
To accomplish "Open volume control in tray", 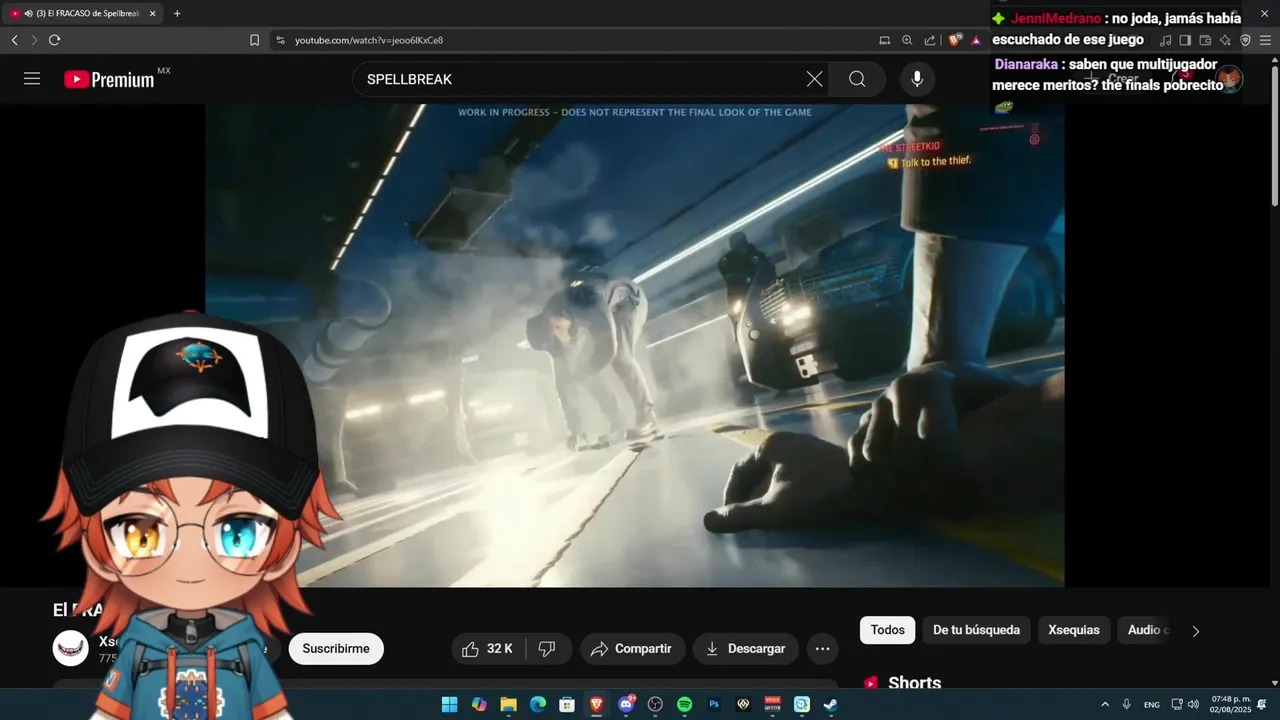I will tap(1193, 704).
